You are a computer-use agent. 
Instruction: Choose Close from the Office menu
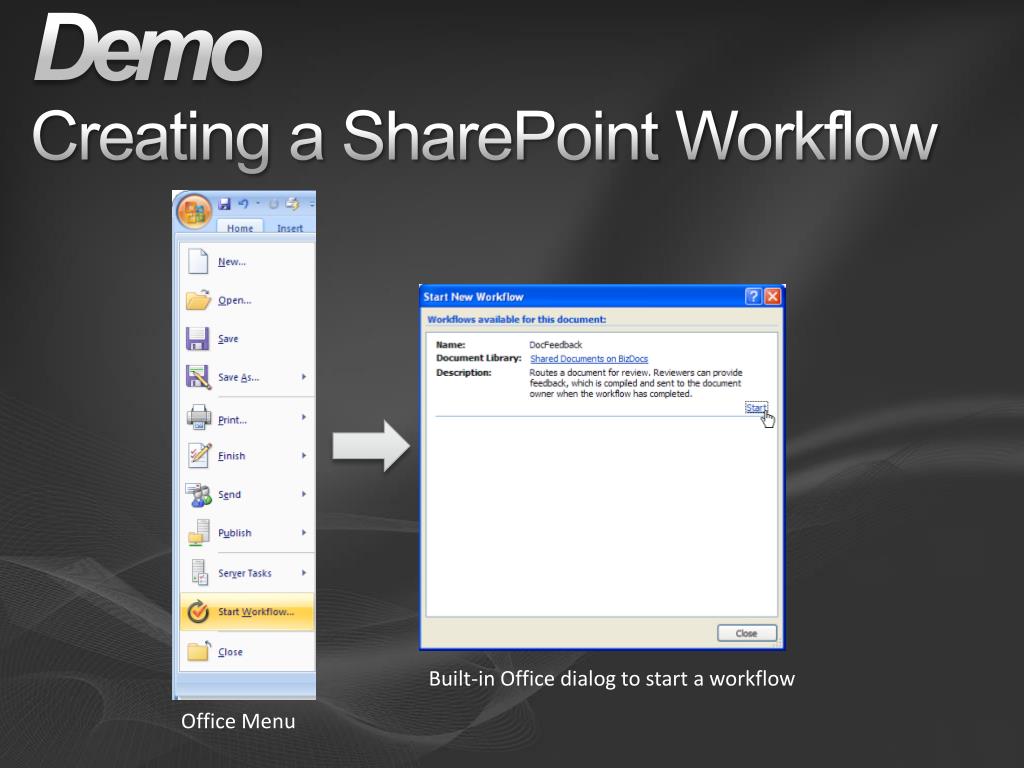(247, 651)
